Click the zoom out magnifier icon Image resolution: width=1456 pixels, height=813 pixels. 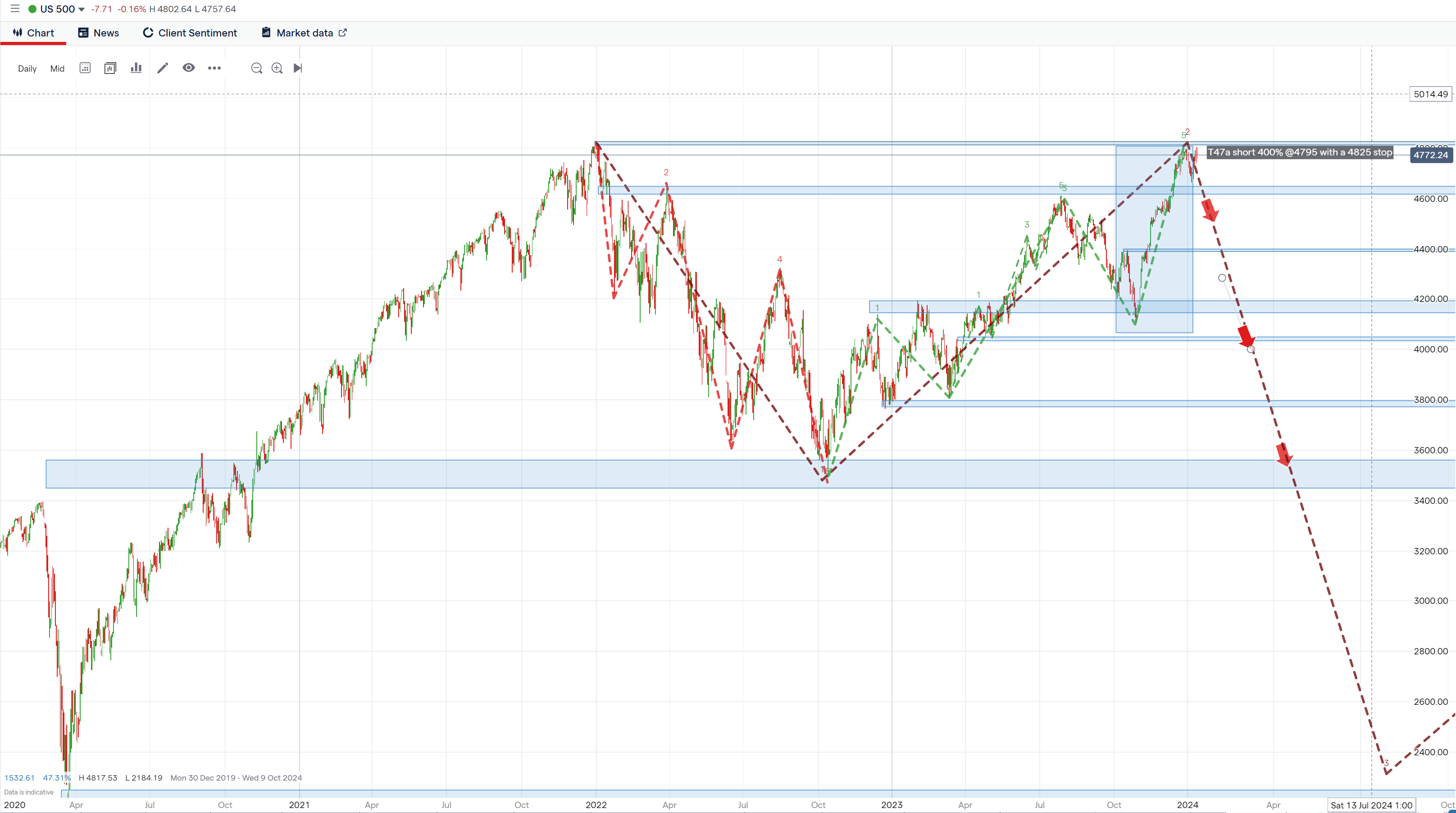click(257, 68)
